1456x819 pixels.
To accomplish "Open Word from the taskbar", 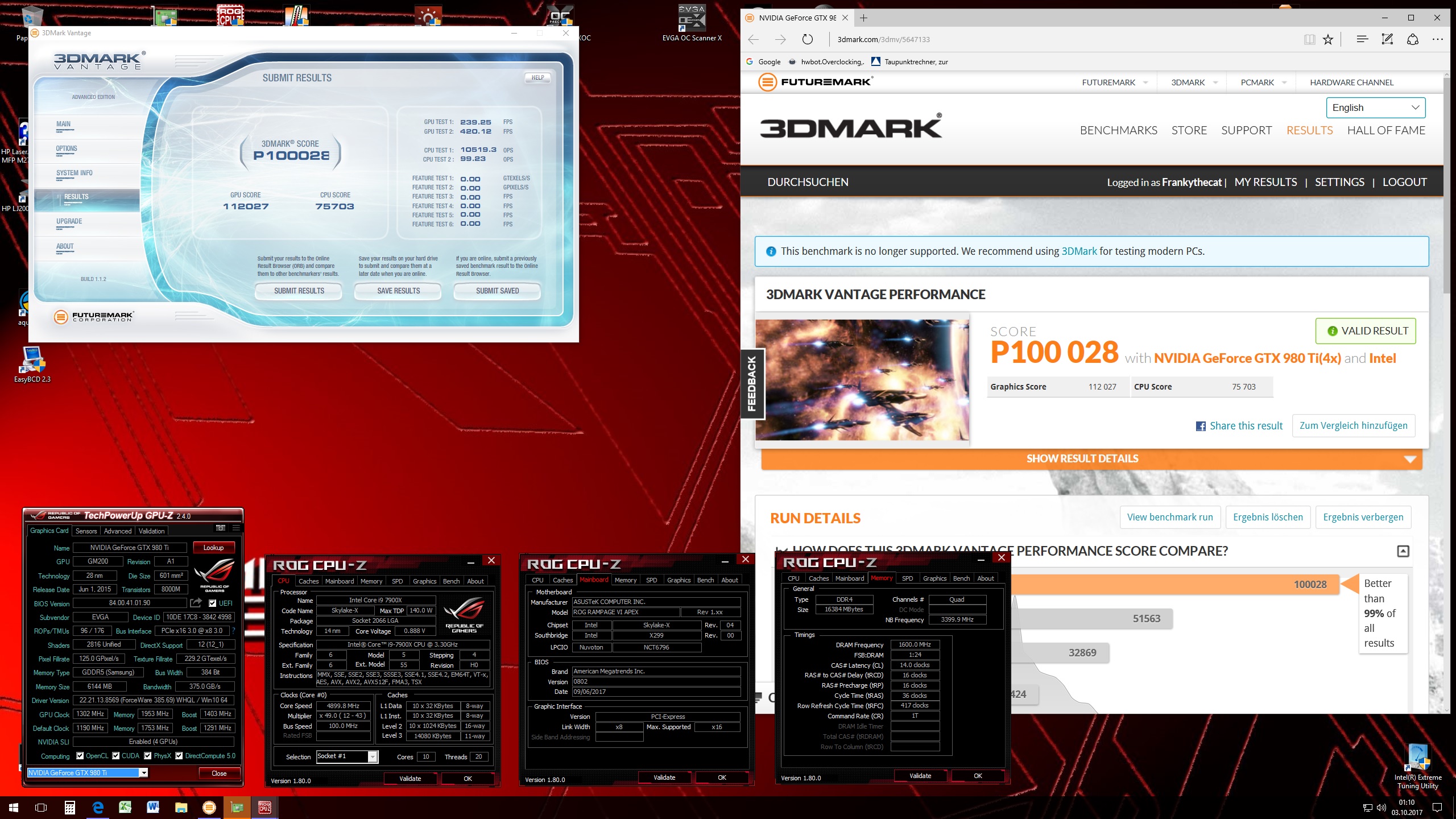I will coord(153,808).
